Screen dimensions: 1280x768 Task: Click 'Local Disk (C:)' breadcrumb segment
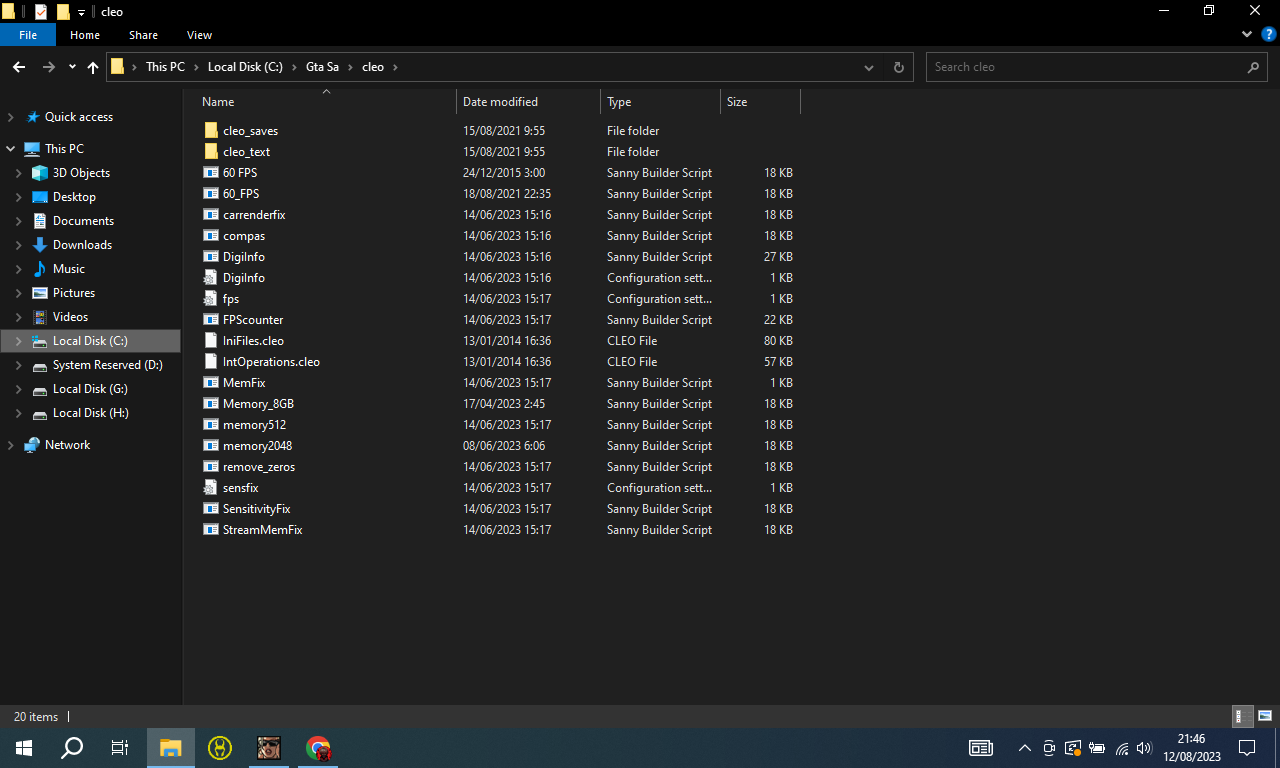[245, 67]
